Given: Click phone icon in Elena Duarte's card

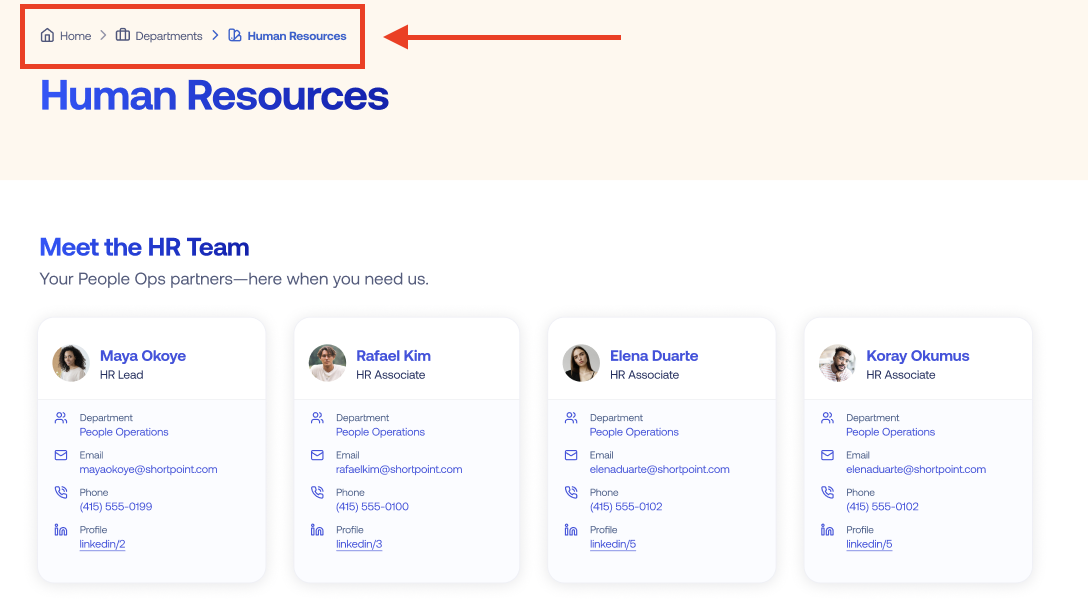Looking at the screenshot, I should 571,492.
